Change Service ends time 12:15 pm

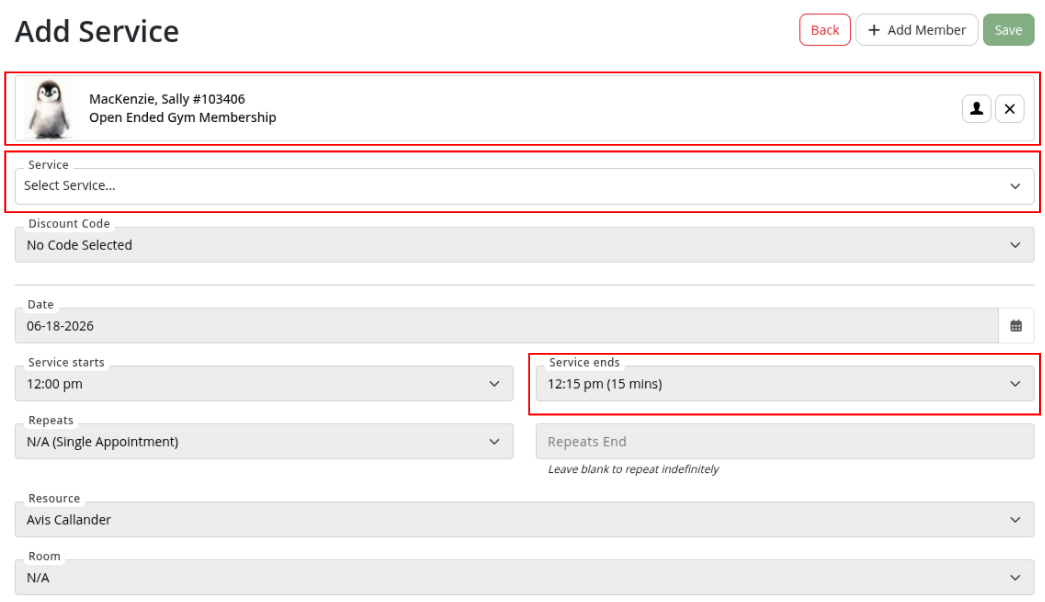[784, 384]
